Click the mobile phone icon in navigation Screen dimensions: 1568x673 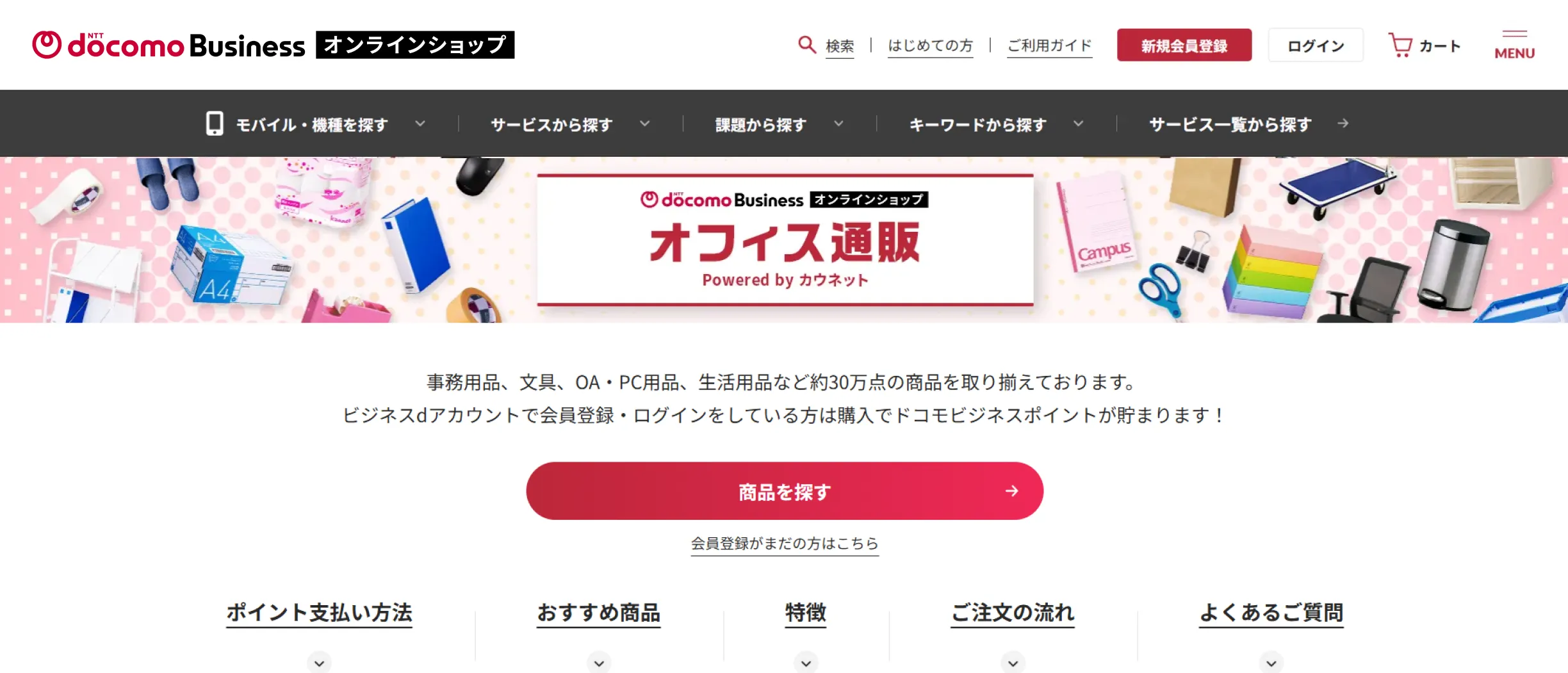pos(215,124)
